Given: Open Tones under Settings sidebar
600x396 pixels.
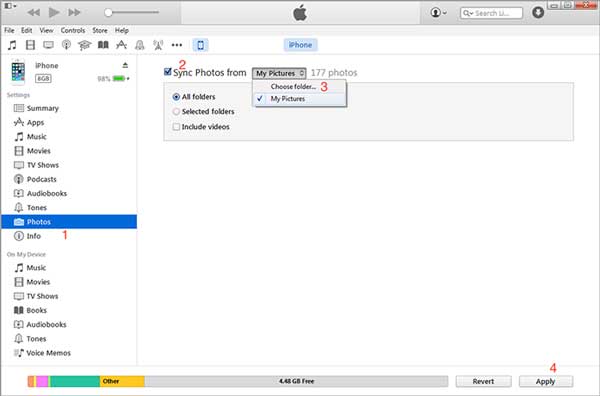Looking at the screenshot, I should click(x=69, y=207).
